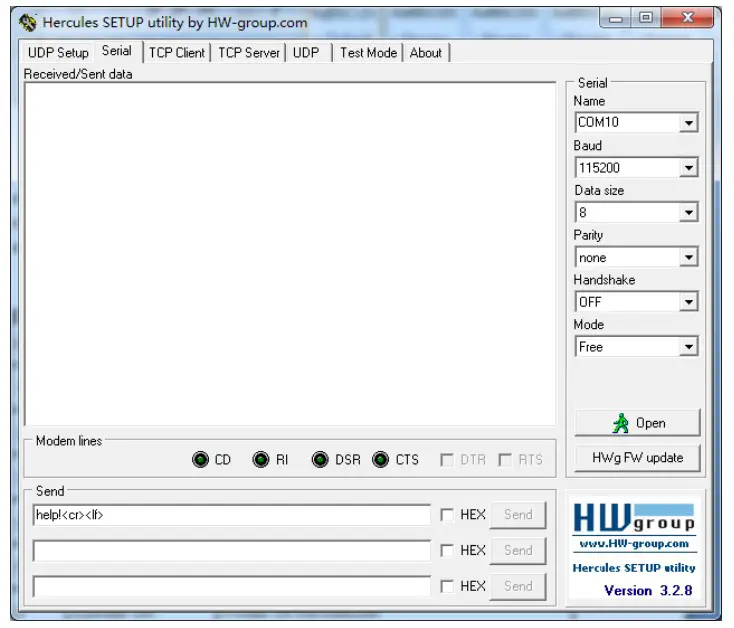Click the RI modem line indicator
Image resolution: width=734 pixels, height=628 pixels.
pos(261,460)
